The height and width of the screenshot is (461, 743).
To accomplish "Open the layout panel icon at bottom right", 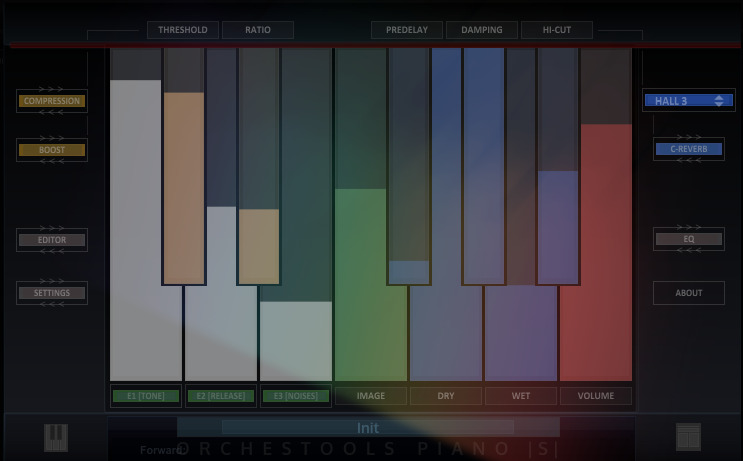I will pos(688,436).
